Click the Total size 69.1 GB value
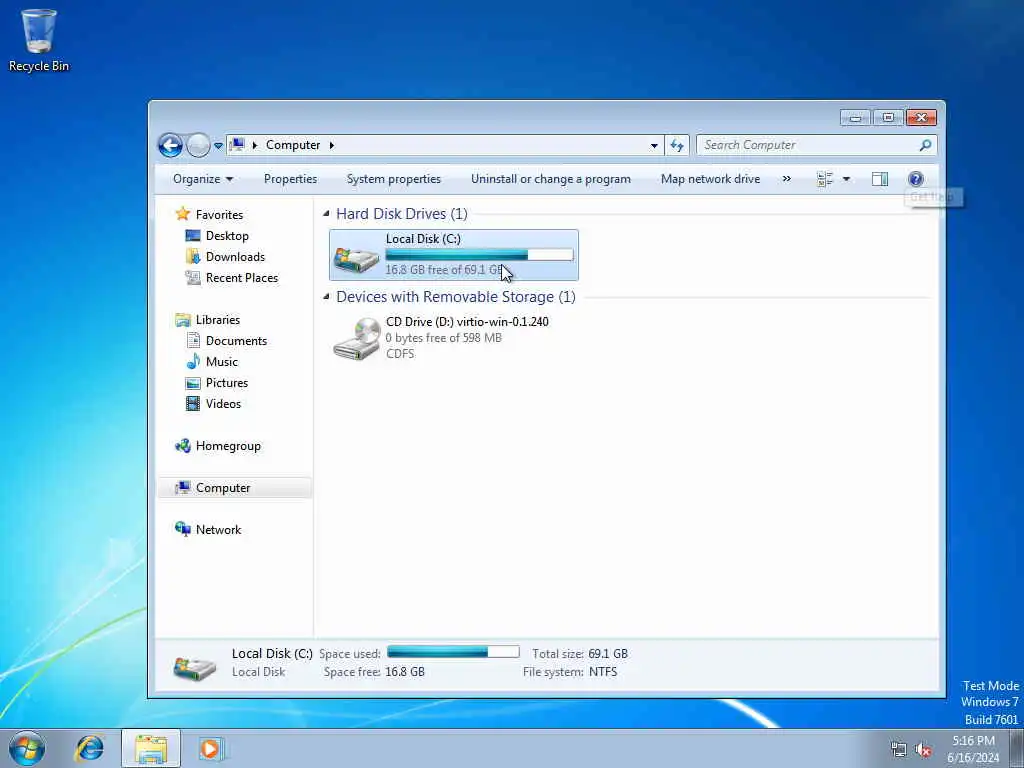Image resolution: width=1024 pixels, height=768 pixels. point(608,654)
